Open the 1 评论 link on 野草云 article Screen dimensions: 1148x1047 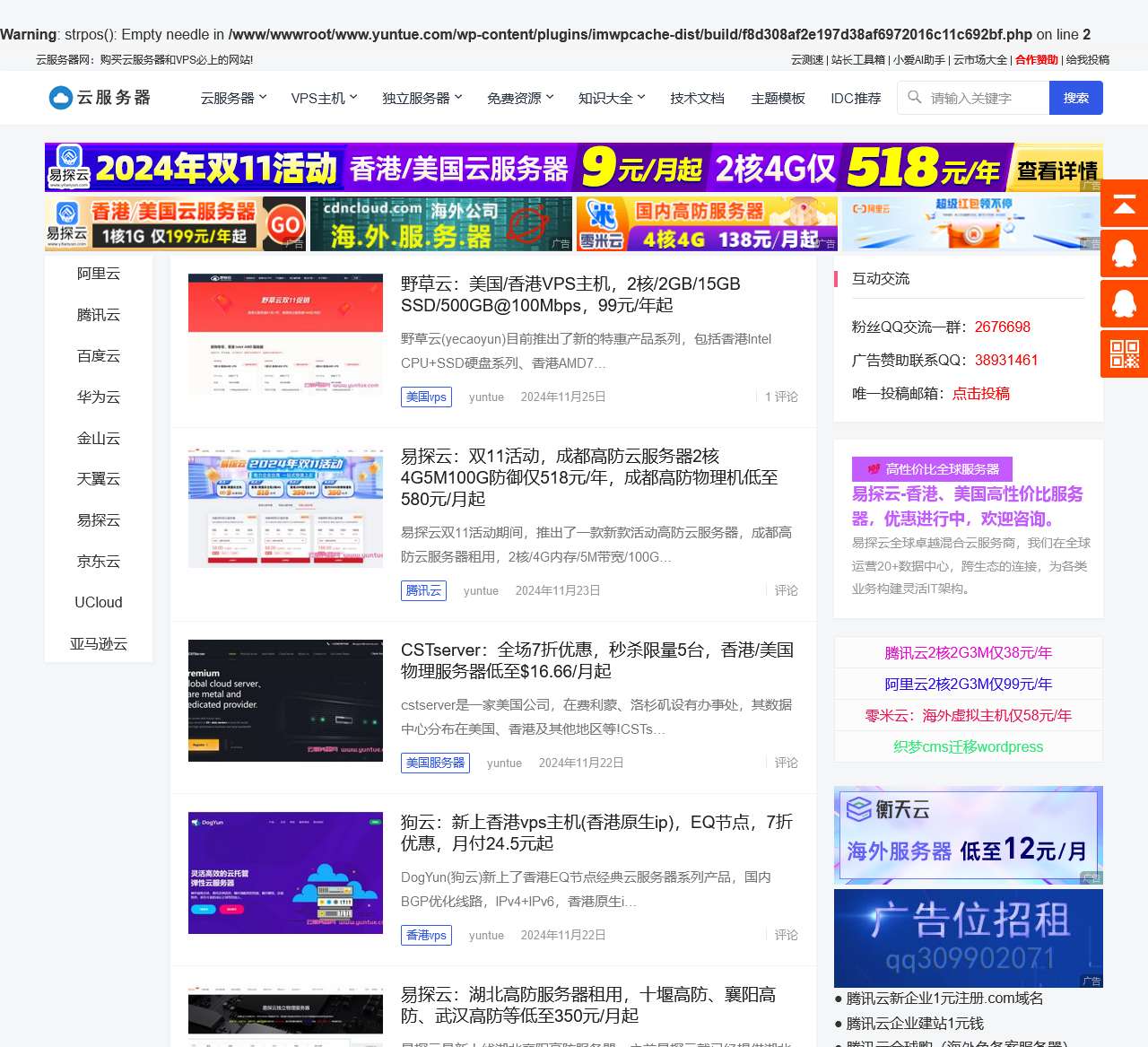pyautogui.click(x=781, y=397)
